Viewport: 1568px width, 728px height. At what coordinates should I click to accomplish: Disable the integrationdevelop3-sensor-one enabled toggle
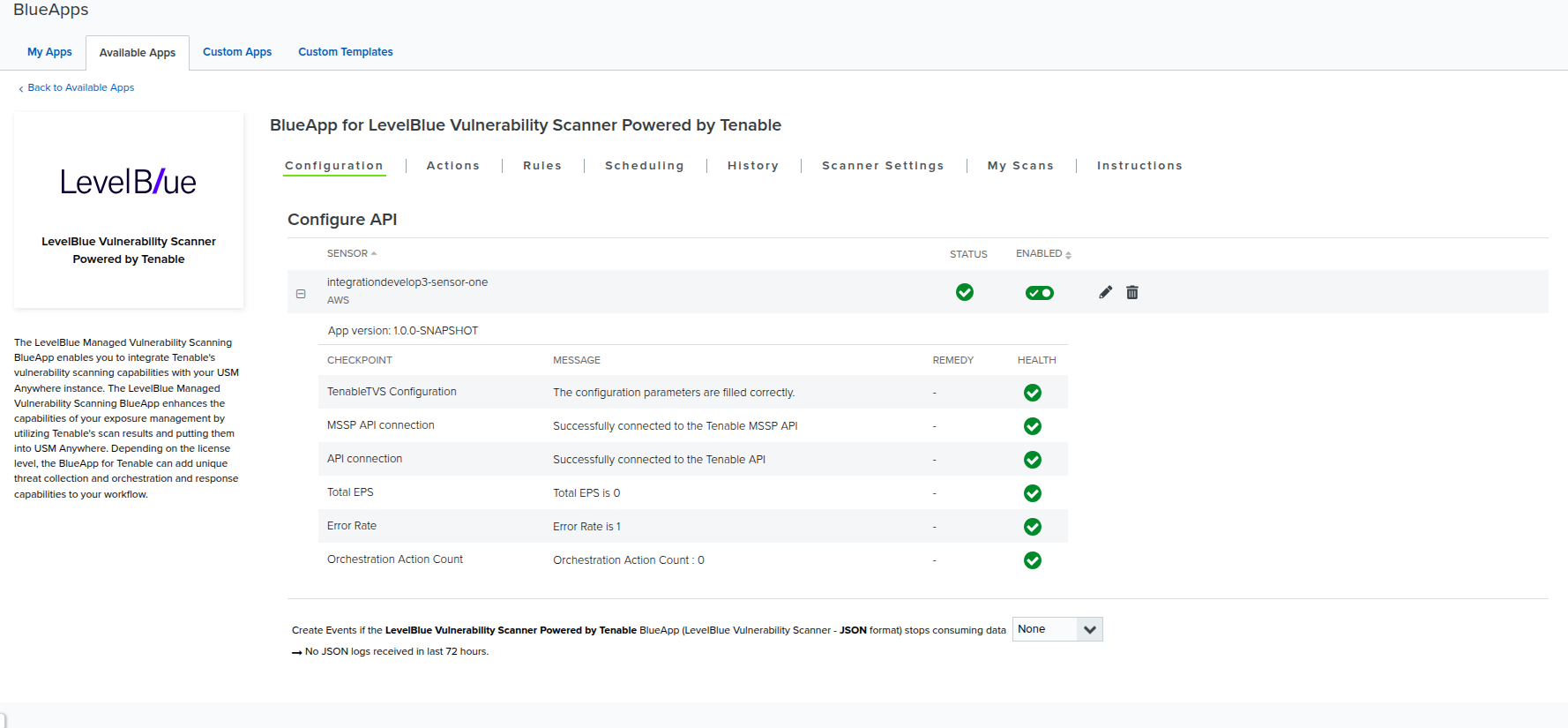[x=1040, y=293]
